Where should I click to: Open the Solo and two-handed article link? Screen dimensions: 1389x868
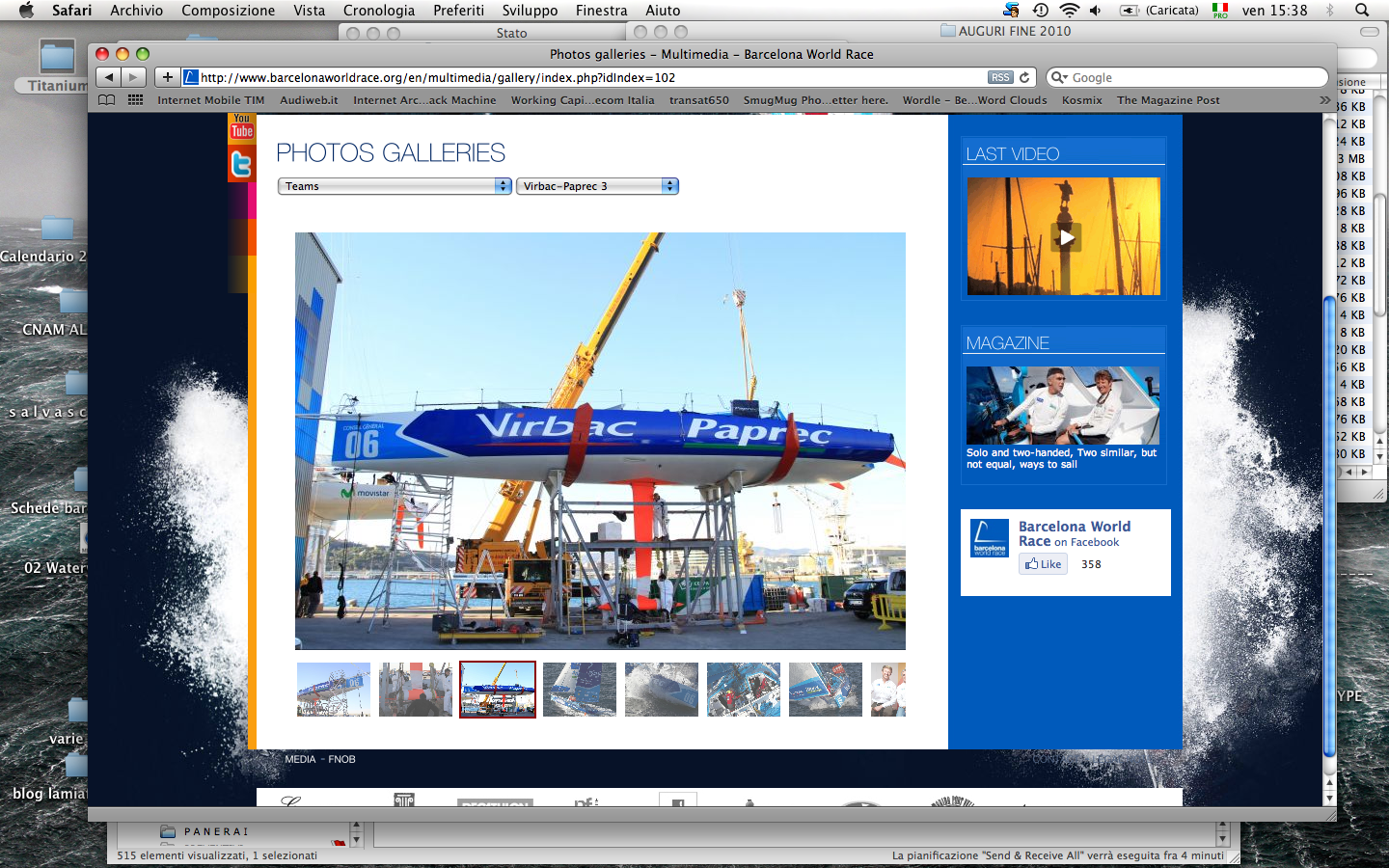[x=1061, y=458]
